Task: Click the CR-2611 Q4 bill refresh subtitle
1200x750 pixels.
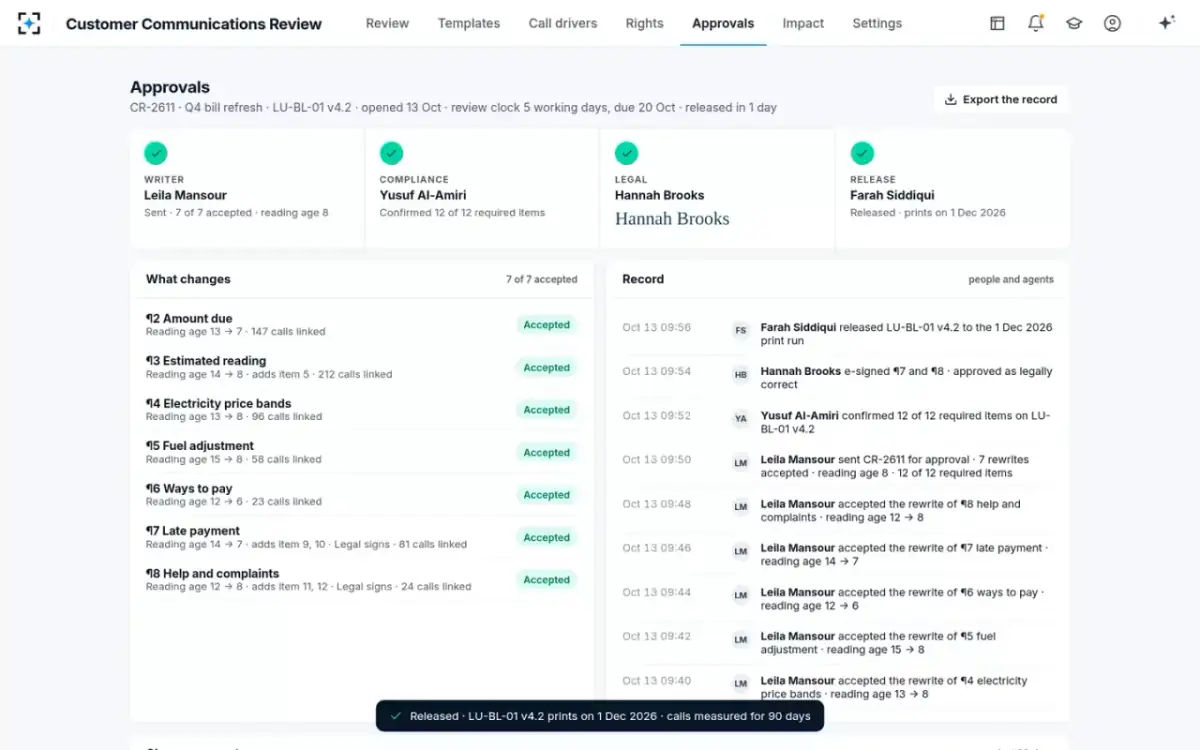Action: 453,108
